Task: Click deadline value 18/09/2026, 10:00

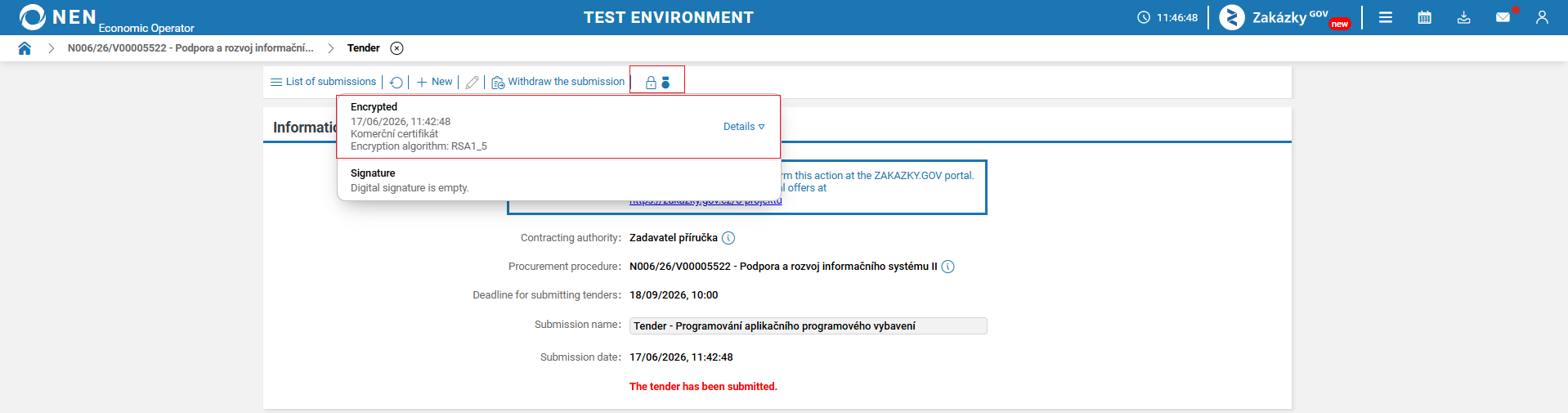Action: click(x=674, y=295)
